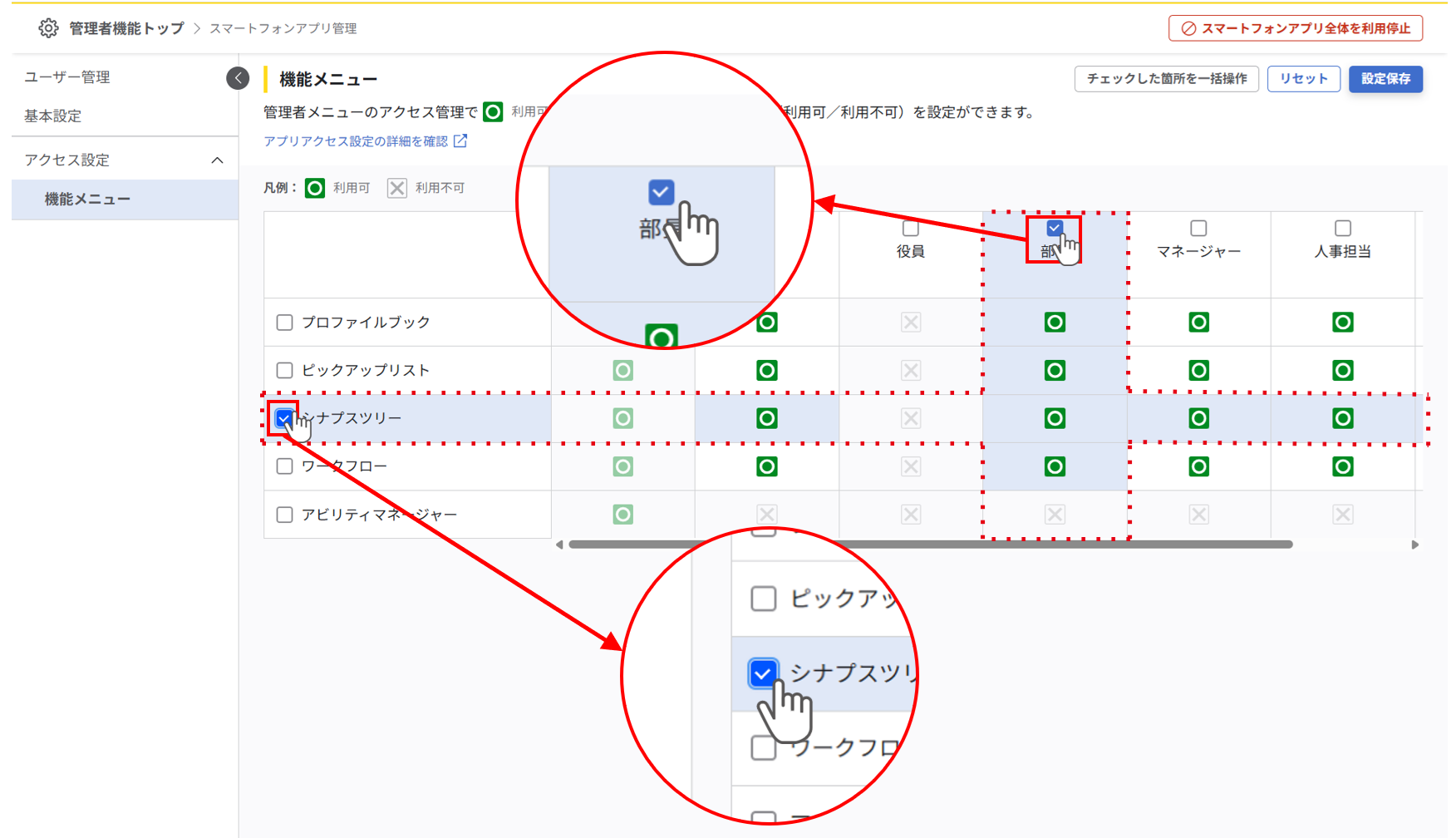The width and height of the screenshot is (1456, 838).
Task: Click the external link icon beside アプリアクセス設定の詳細を確認
Action: [x=462, y=140]
